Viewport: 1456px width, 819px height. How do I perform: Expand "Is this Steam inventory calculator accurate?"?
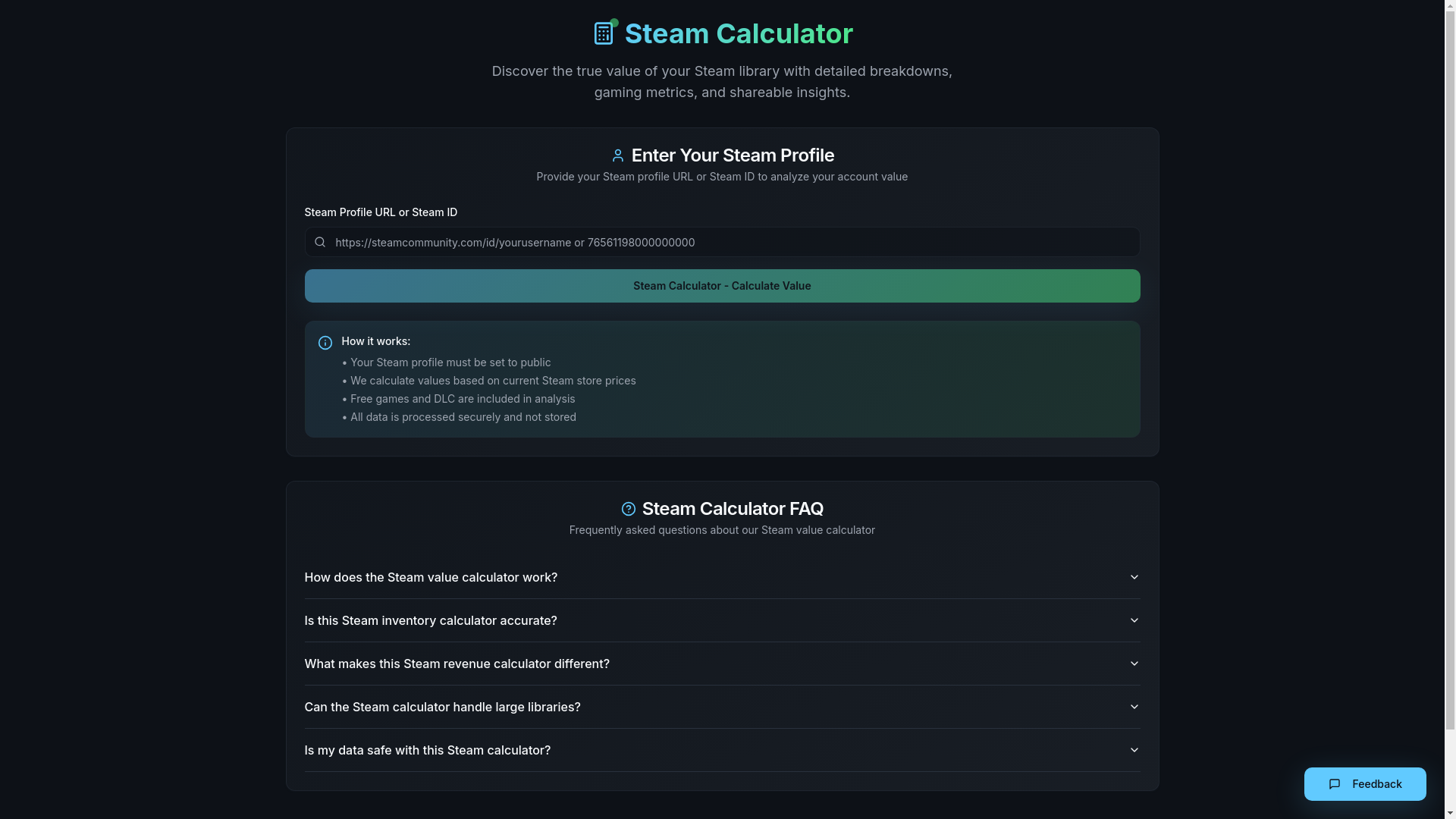click(722, 620)
